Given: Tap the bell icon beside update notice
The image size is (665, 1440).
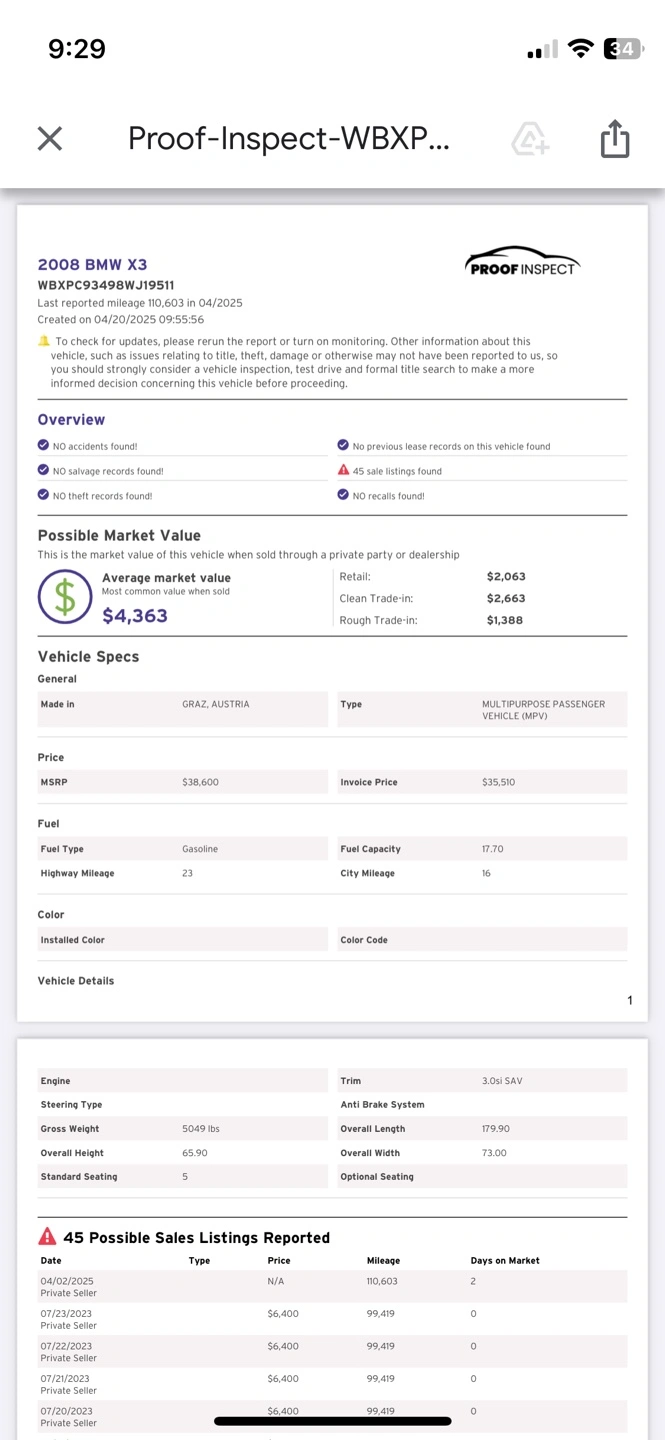Looking at the screenshot, I should 44,342.
